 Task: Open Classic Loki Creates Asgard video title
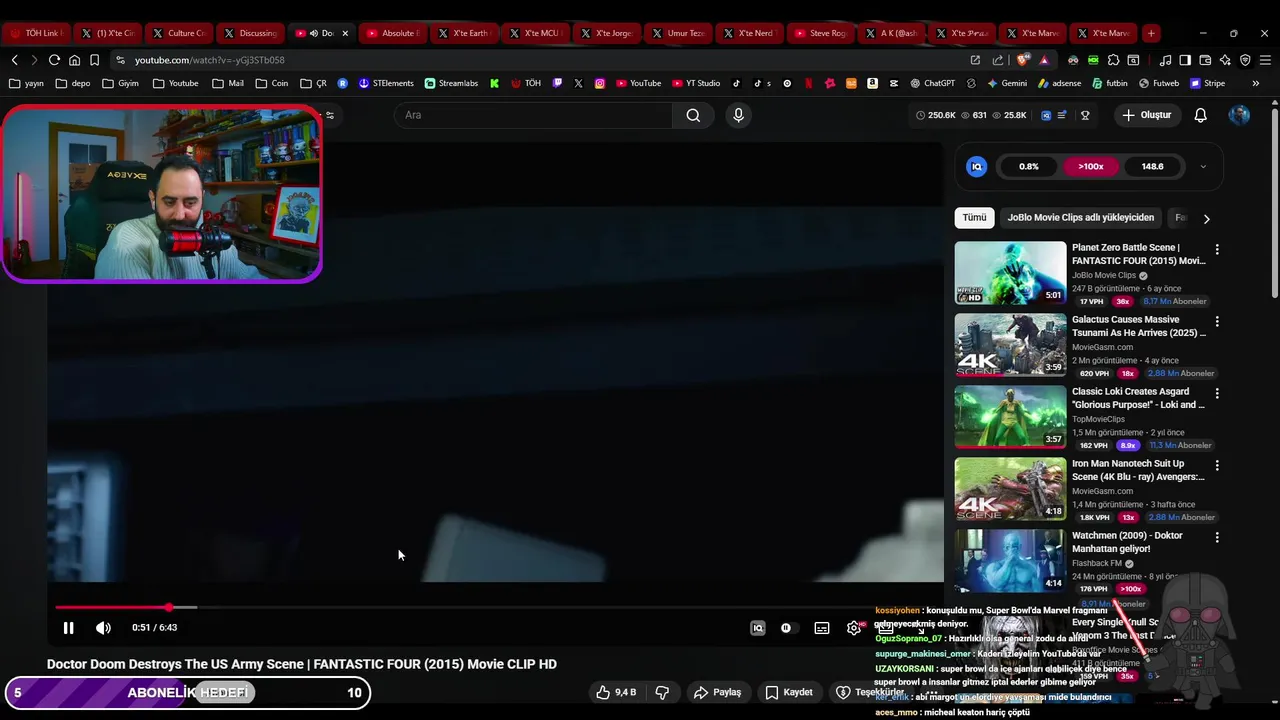coord(1138,398)
